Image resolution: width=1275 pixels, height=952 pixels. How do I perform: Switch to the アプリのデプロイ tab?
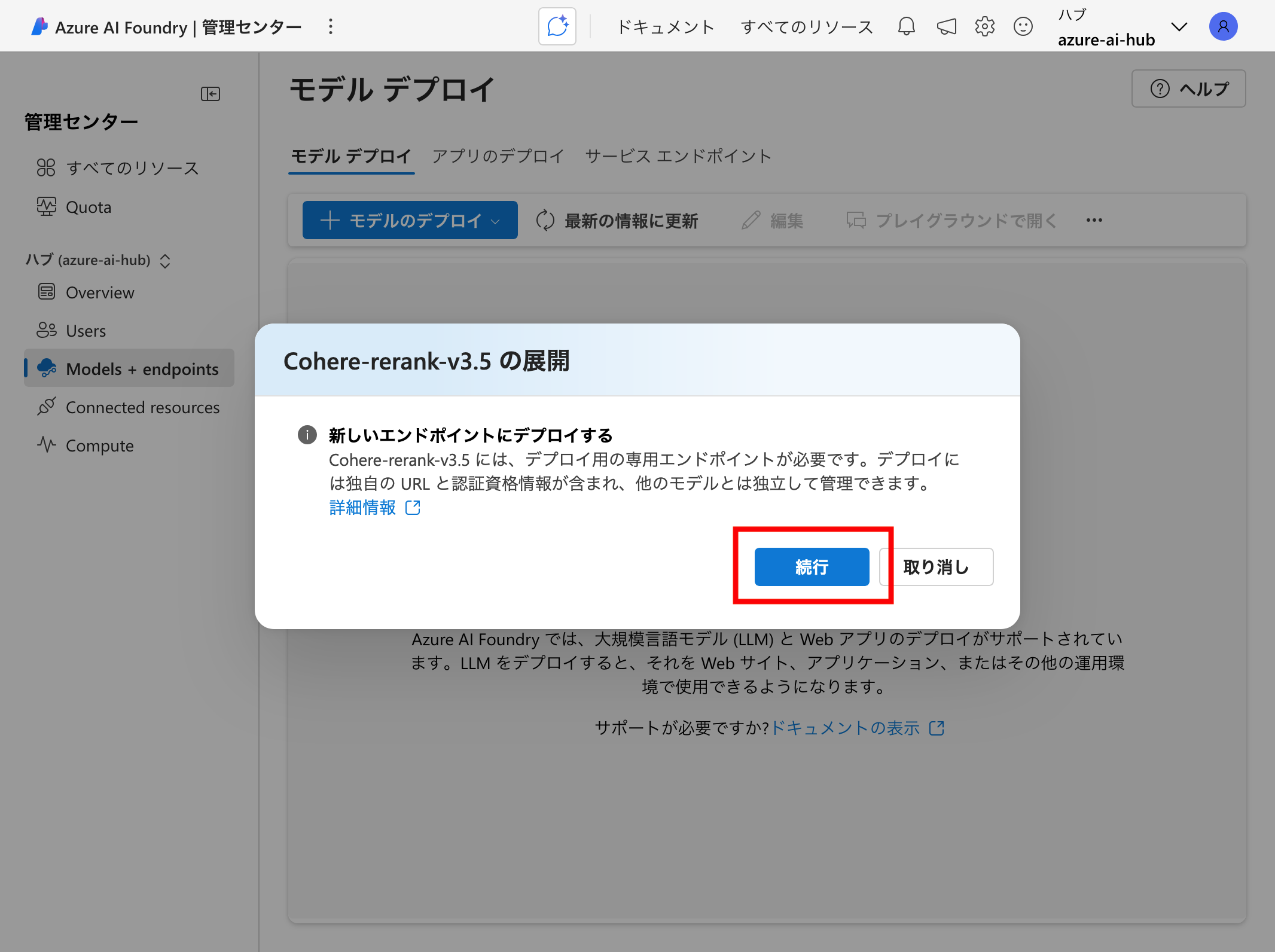498,157
